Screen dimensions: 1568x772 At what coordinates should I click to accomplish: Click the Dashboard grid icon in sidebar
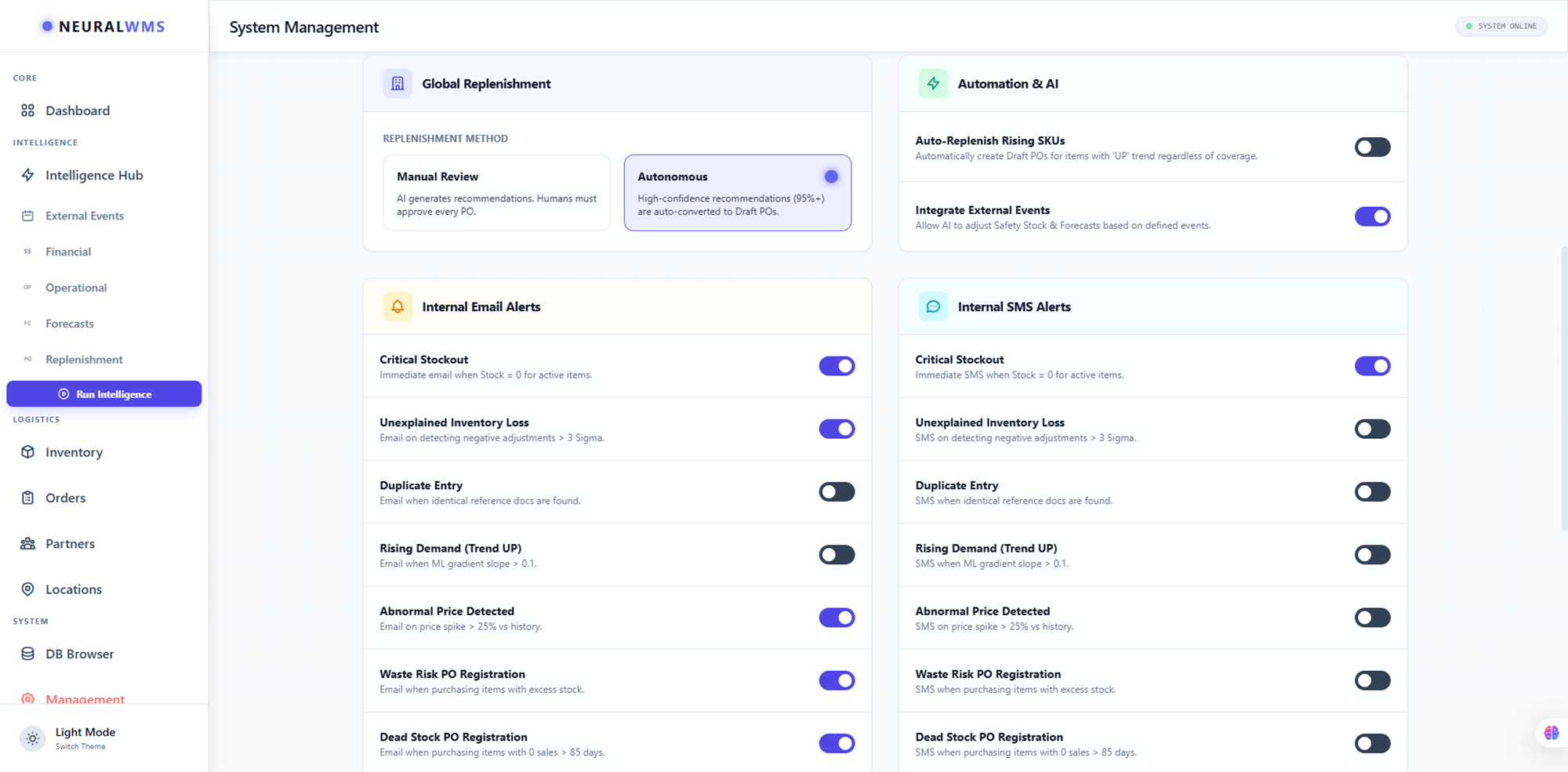coord(27,111)
